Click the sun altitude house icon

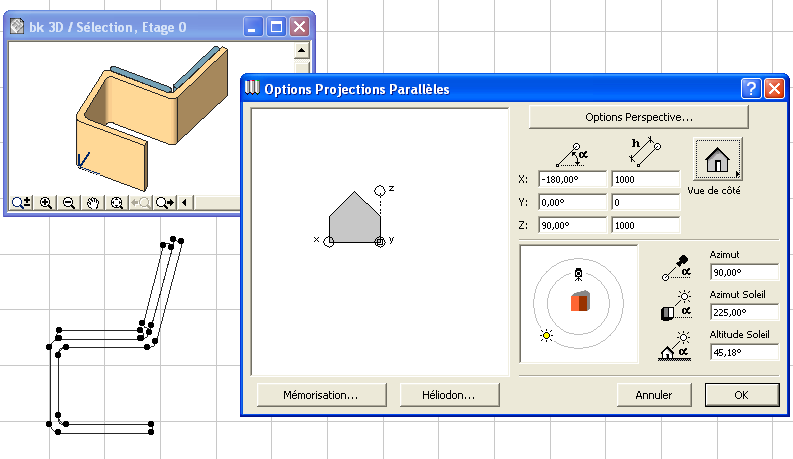click(x=675, y=346)
